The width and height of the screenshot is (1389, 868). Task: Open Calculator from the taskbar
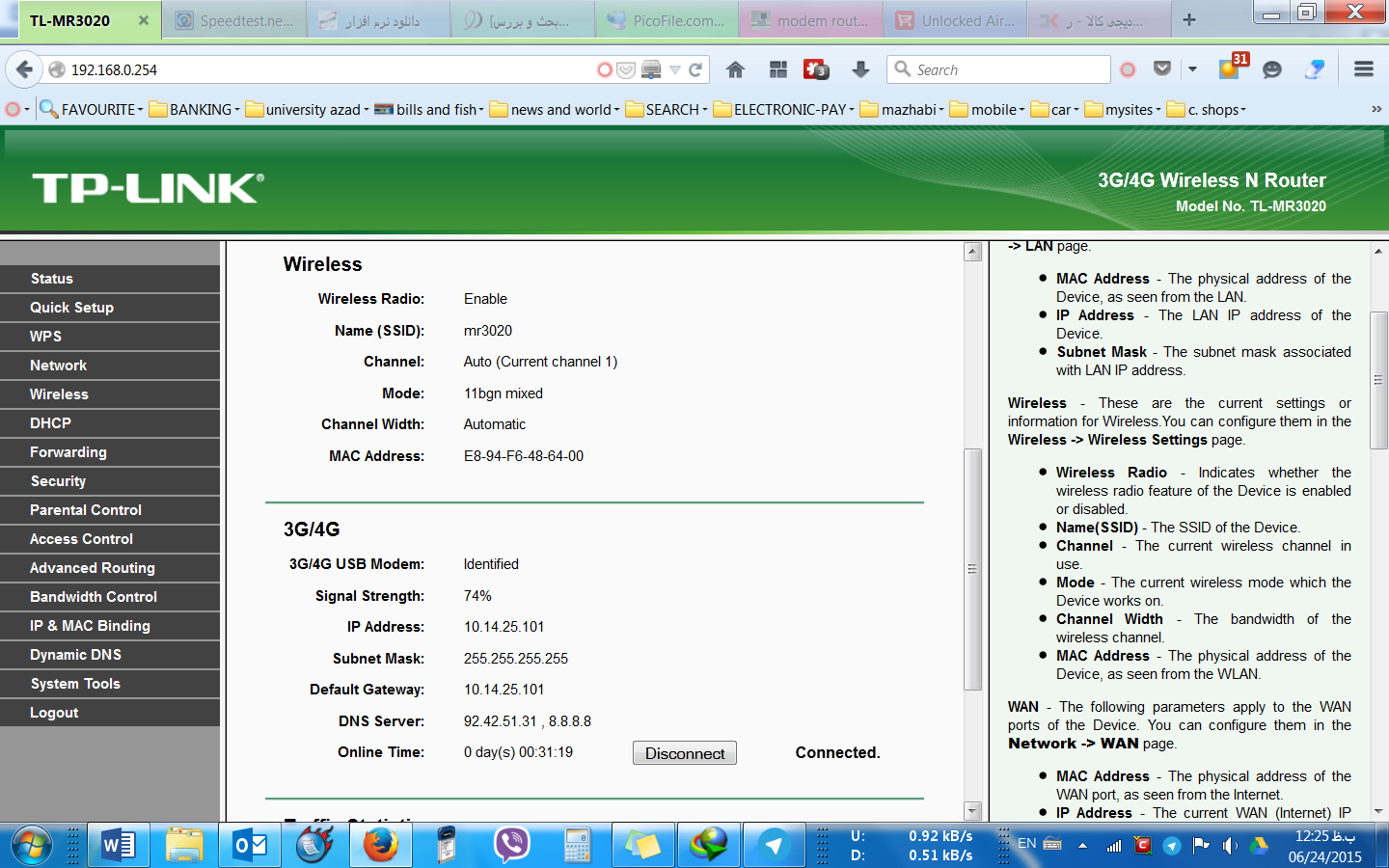pyautogui.click(x=578, y=846)
